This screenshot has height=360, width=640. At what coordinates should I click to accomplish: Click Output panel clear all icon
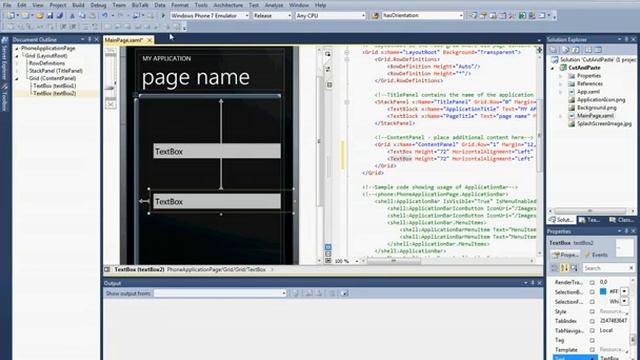point(332,293)
